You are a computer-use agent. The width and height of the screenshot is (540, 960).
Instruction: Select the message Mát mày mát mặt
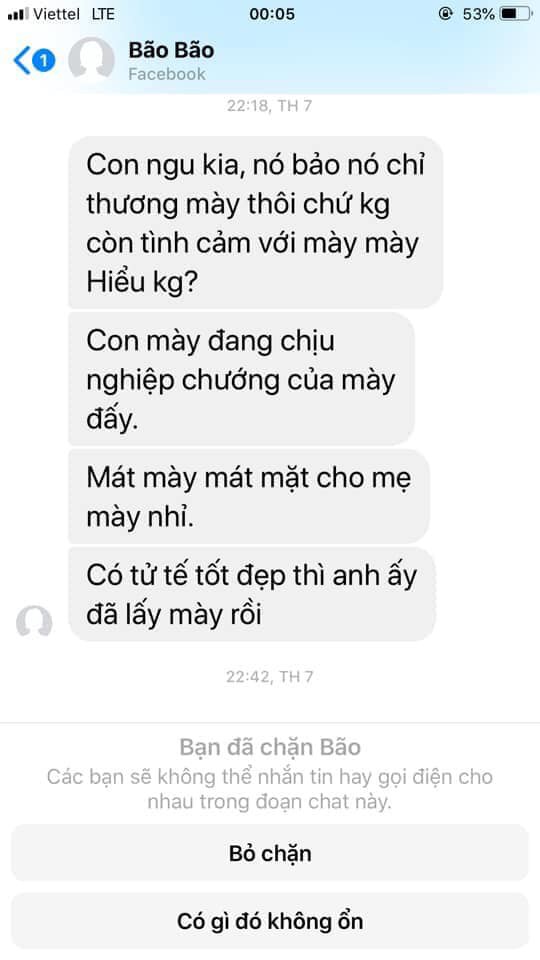coord(249,497)
